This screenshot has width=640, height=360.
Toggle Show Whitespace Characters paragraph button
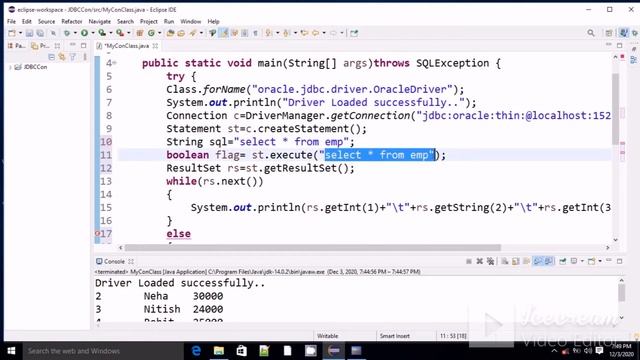(x=255, y=33)
